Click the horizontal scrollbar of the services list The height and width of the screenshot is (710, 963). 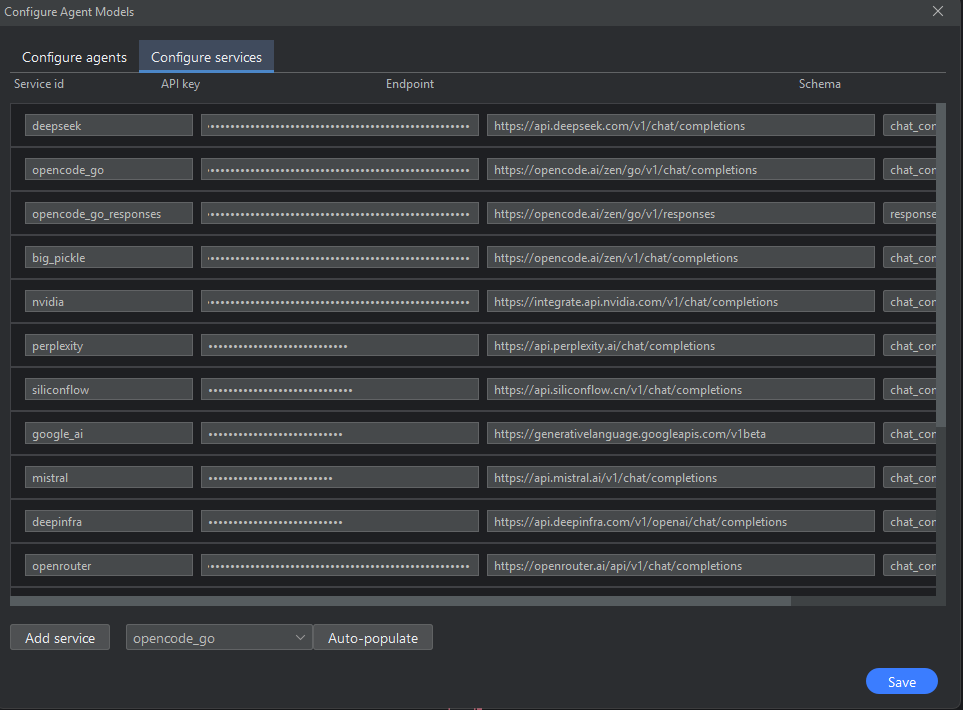pos(400,601)
